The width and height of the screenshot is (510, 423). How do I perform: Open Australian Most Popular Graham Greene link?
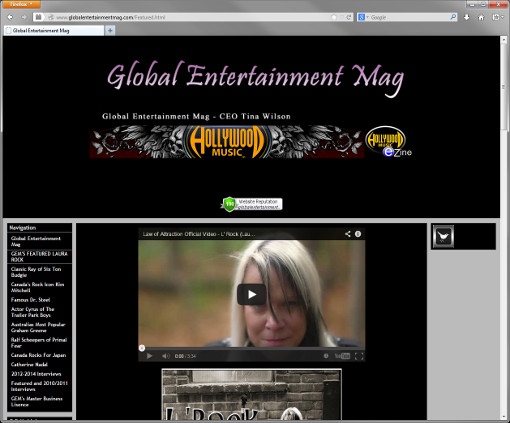pyautogui.click(x=38, y=327)
